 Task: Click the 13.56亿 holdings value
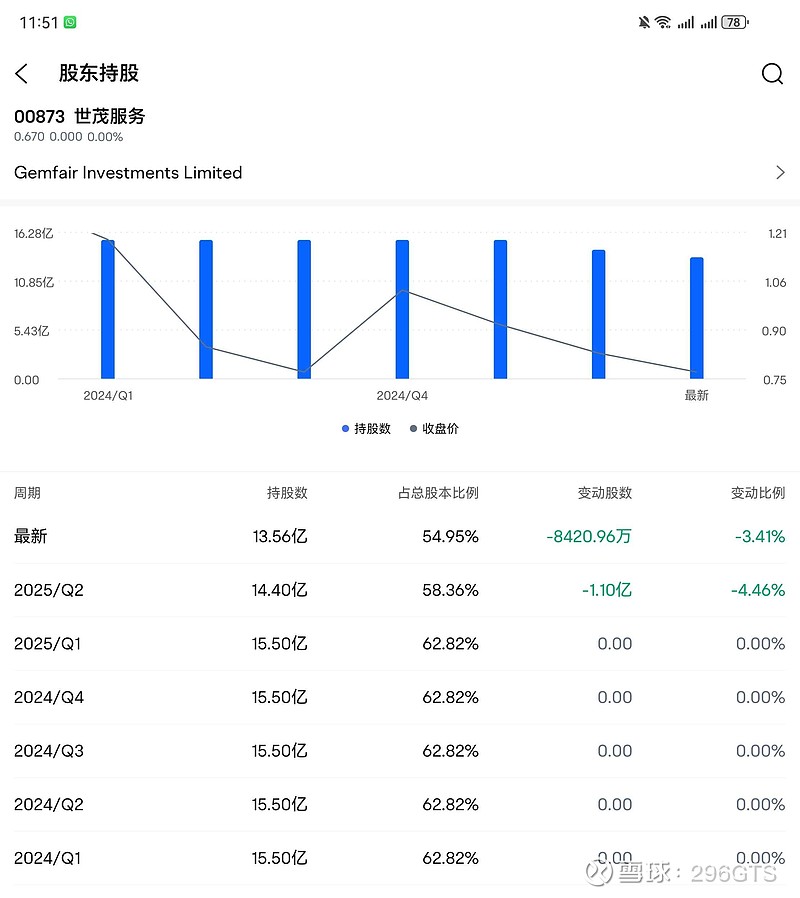point(280,536)
